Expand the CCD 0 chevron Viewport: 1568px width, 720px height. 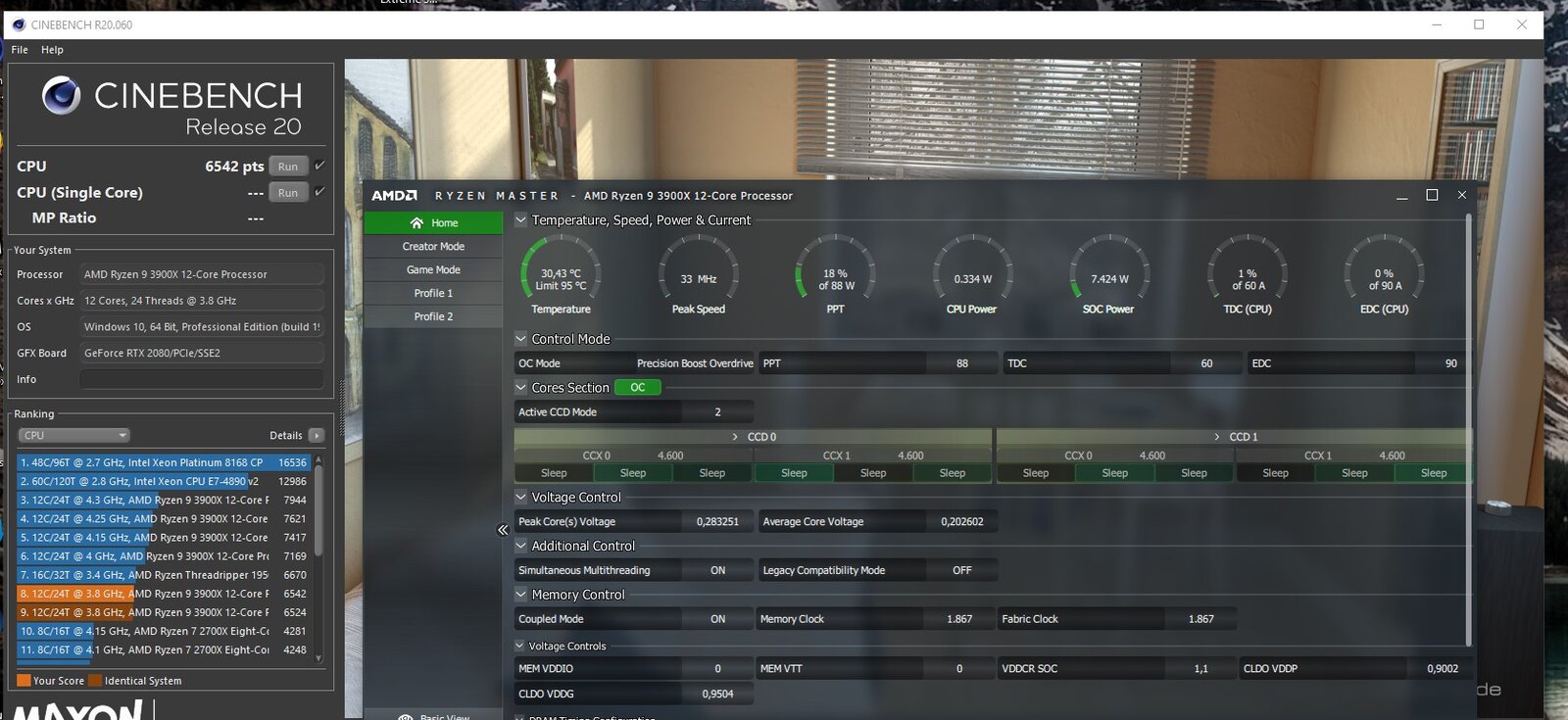[735, 437]
